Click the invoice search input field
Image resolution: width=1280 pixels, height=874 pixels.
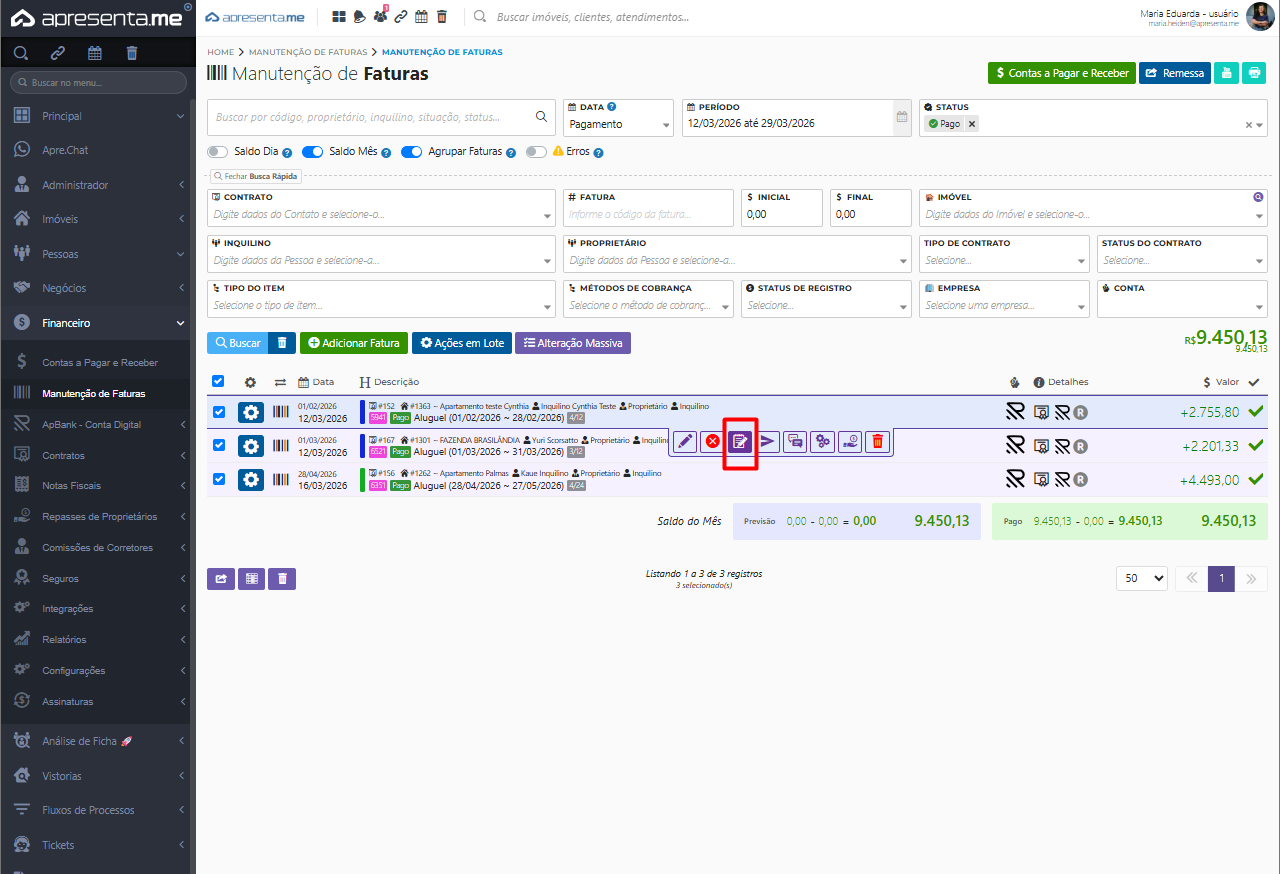[370, 117]
